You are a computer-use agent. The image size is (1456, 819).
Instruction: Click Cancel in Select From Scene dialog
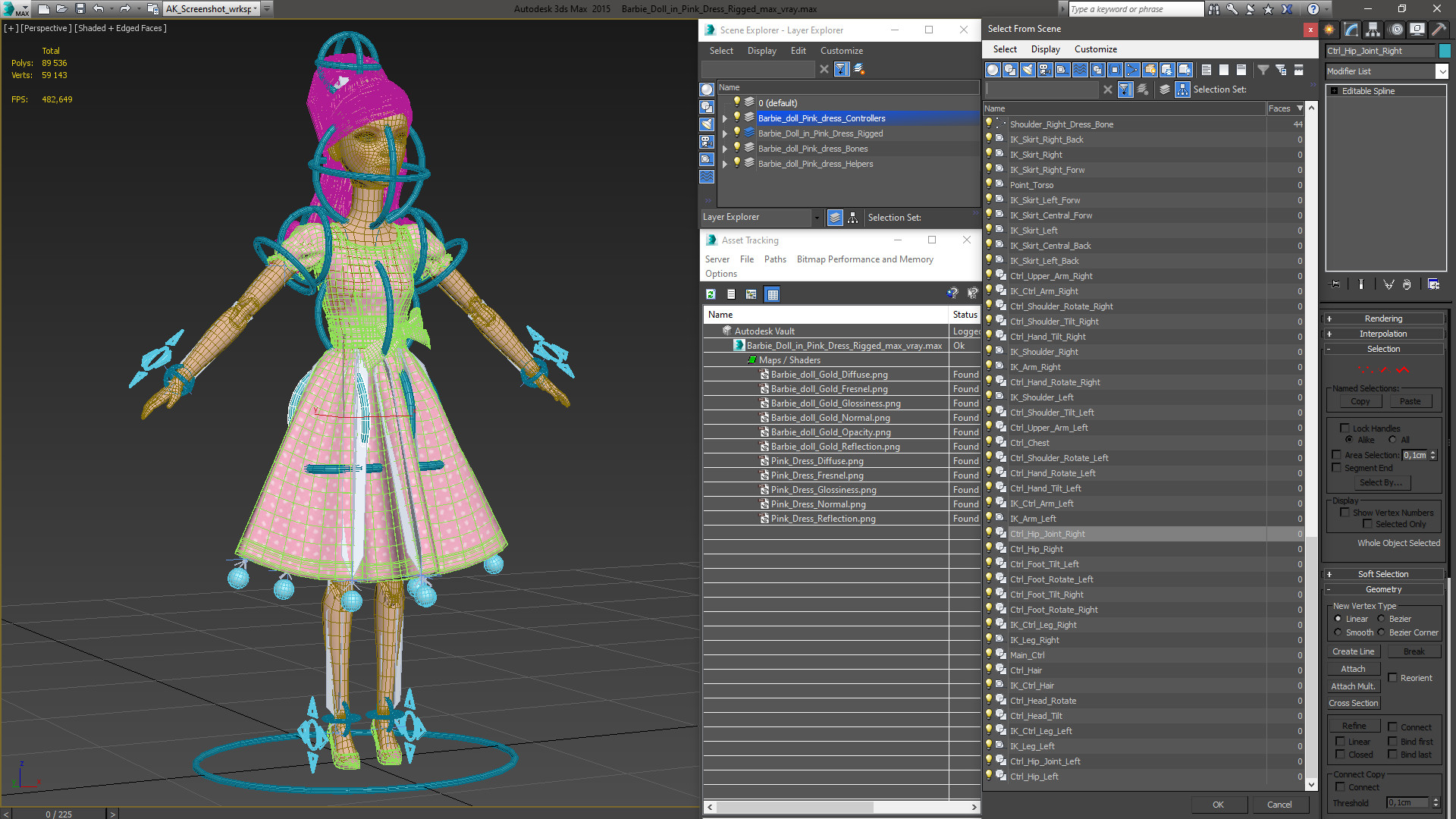click(1279, 805)
